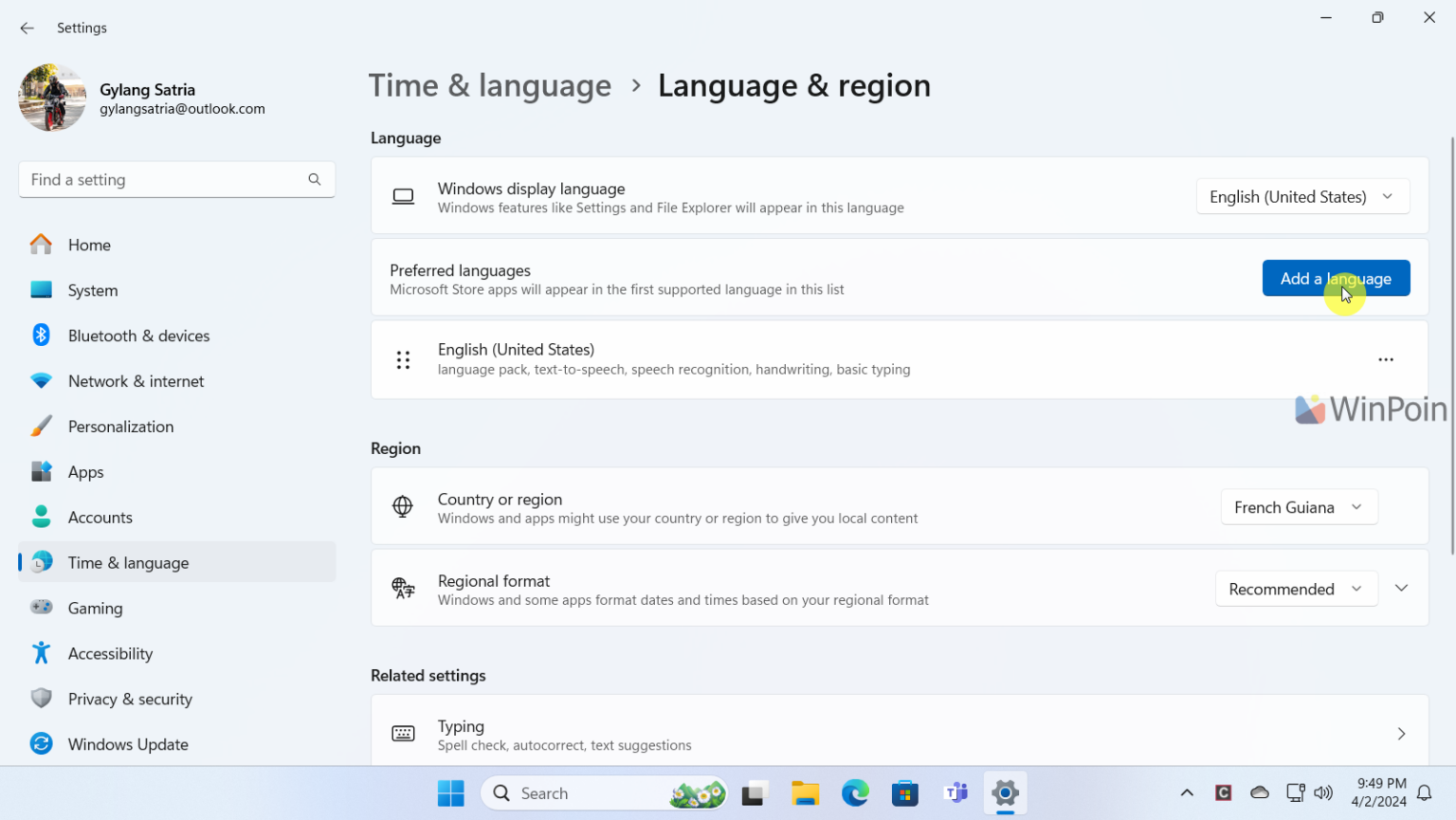
Task: Click the red C tray icon
Action: tap(1224, 793)
